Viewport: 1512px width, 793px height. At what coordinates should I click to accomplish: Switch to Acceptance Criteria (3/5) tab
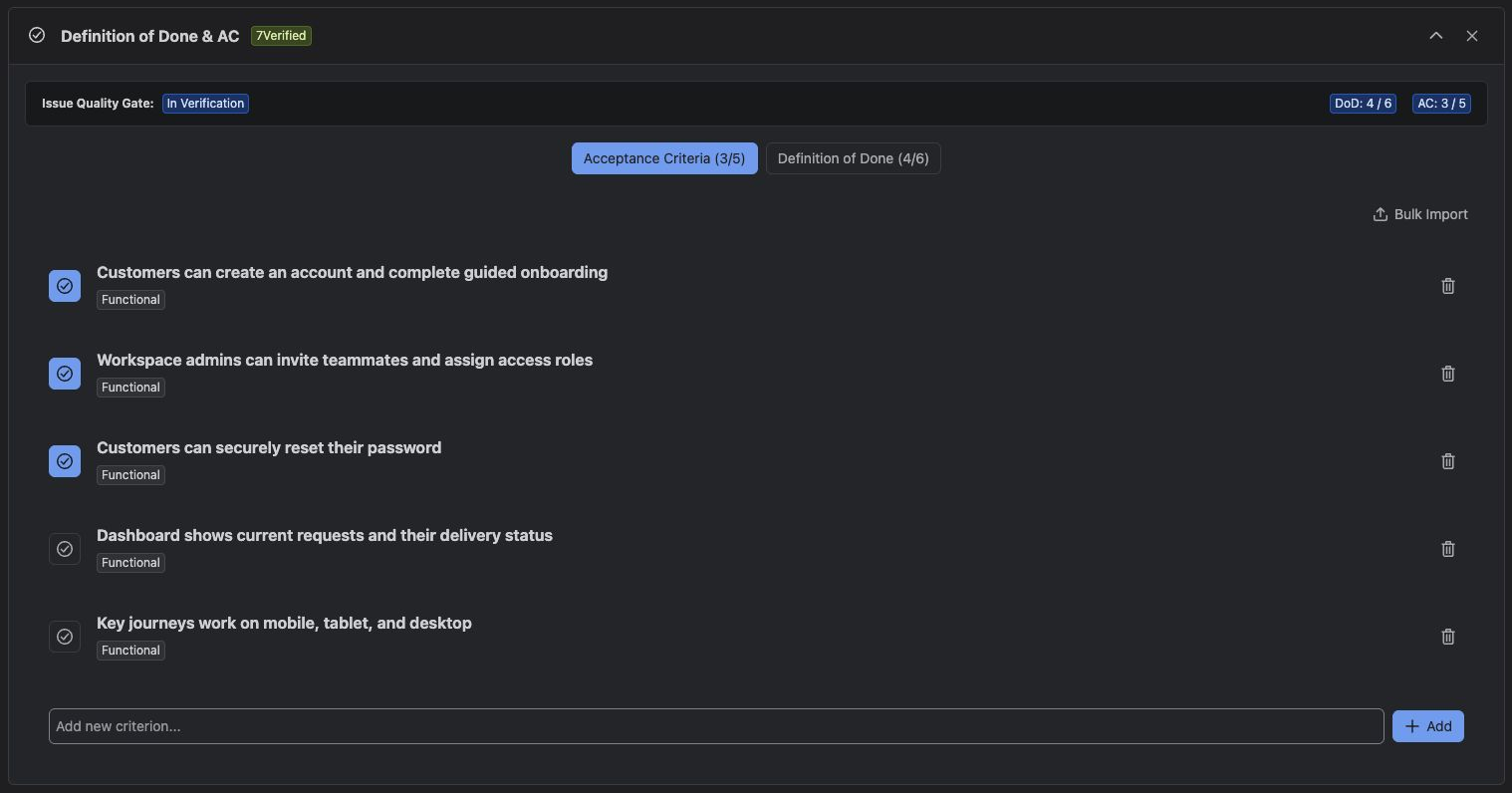(x=664, y=158)
